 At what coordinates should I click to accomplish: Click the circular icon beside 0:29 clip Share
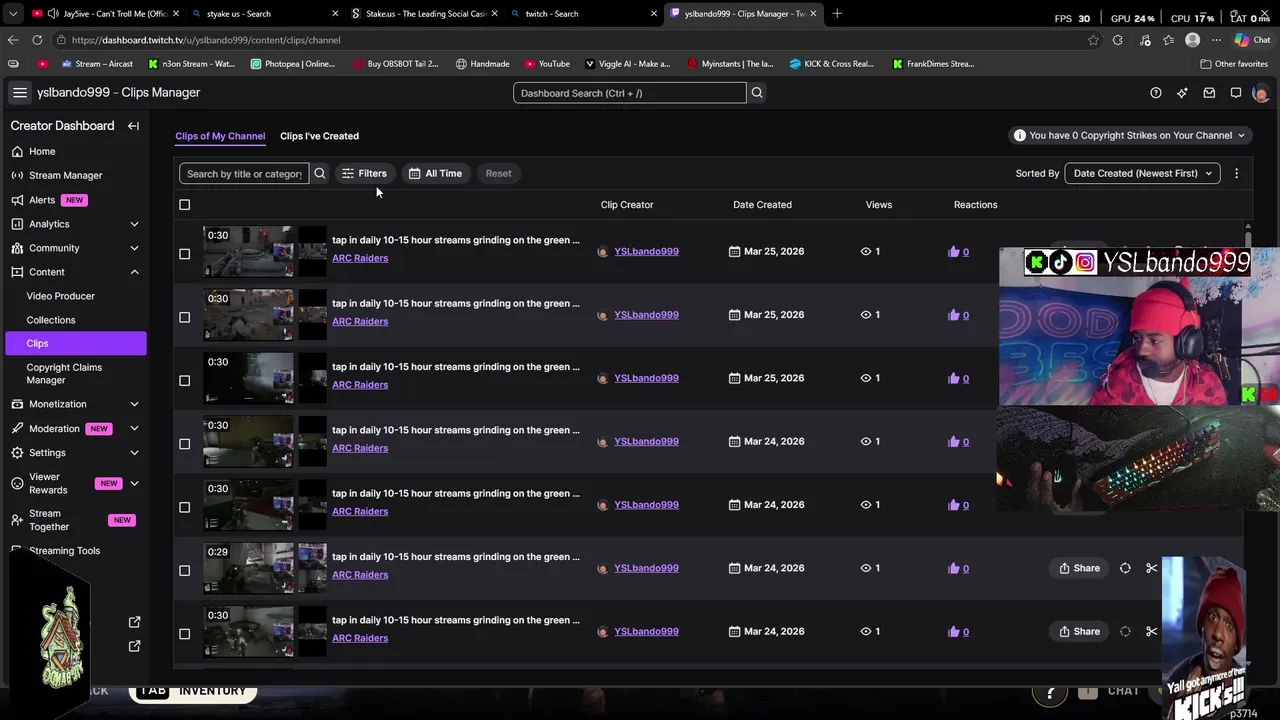click(x=1125, y=568)
